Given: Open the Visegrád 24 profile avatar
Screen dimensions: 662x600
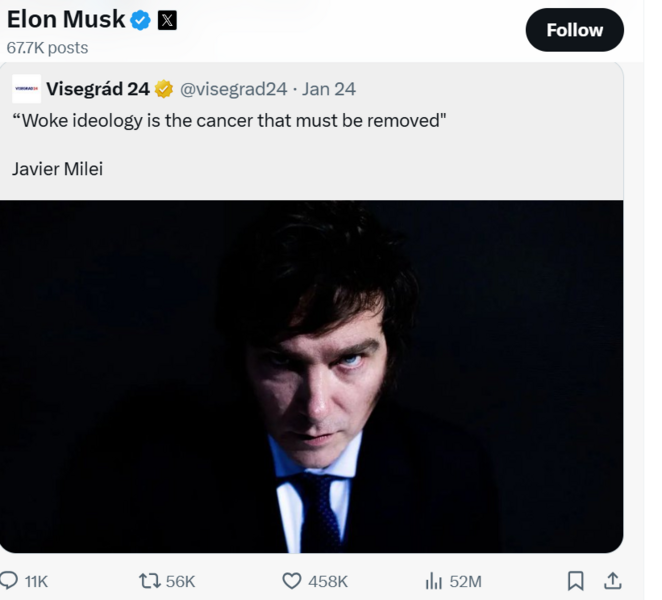Looking at the screenshot, I should [27, 89].
